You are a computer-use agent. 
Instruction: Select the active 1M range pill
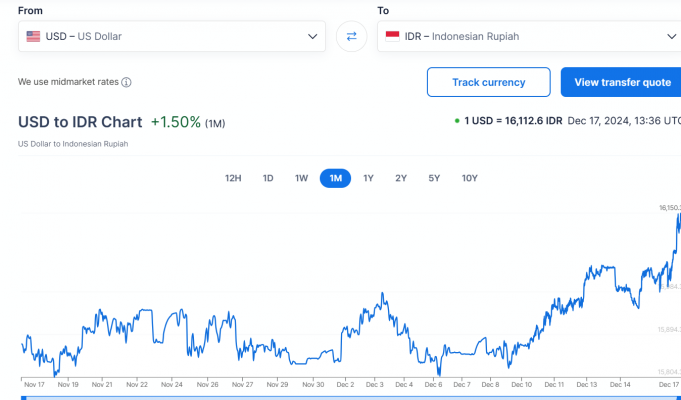(335, 178)
